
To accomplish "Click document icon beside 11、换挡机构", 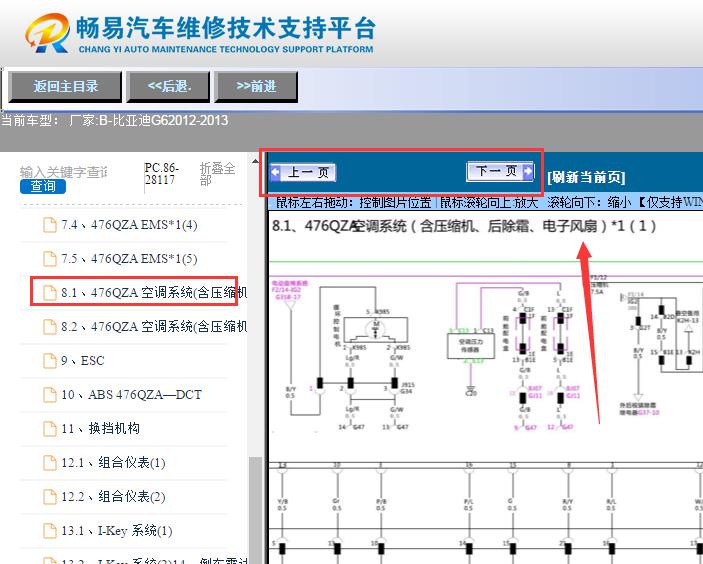I will click(49, 429).
